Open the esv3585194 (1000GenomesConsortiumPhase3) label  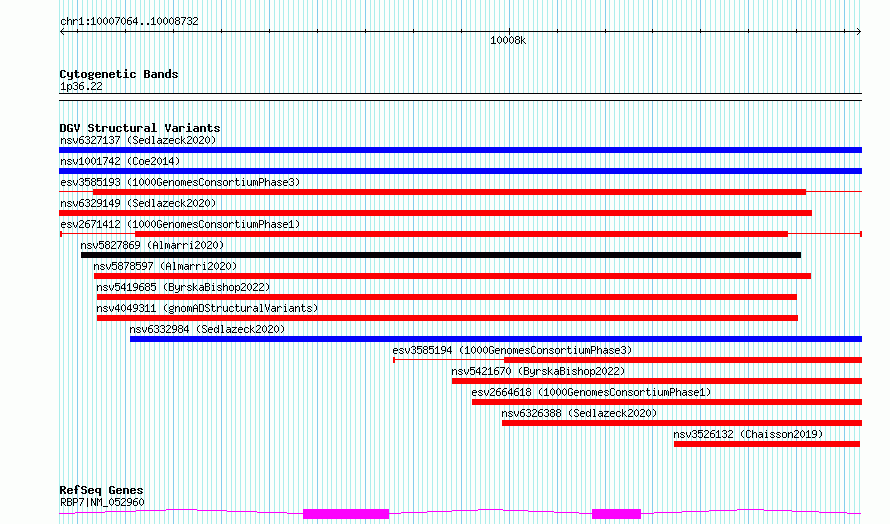pos(512,350)
